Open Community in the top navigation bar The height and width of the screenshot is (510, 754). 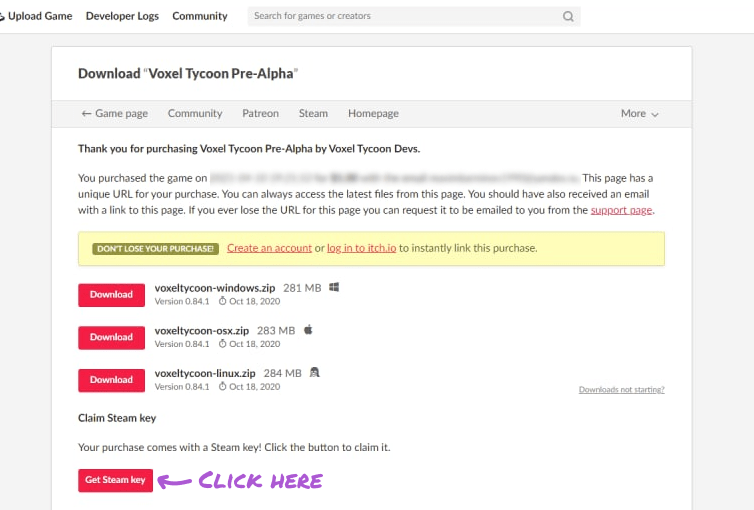[200, 16]
